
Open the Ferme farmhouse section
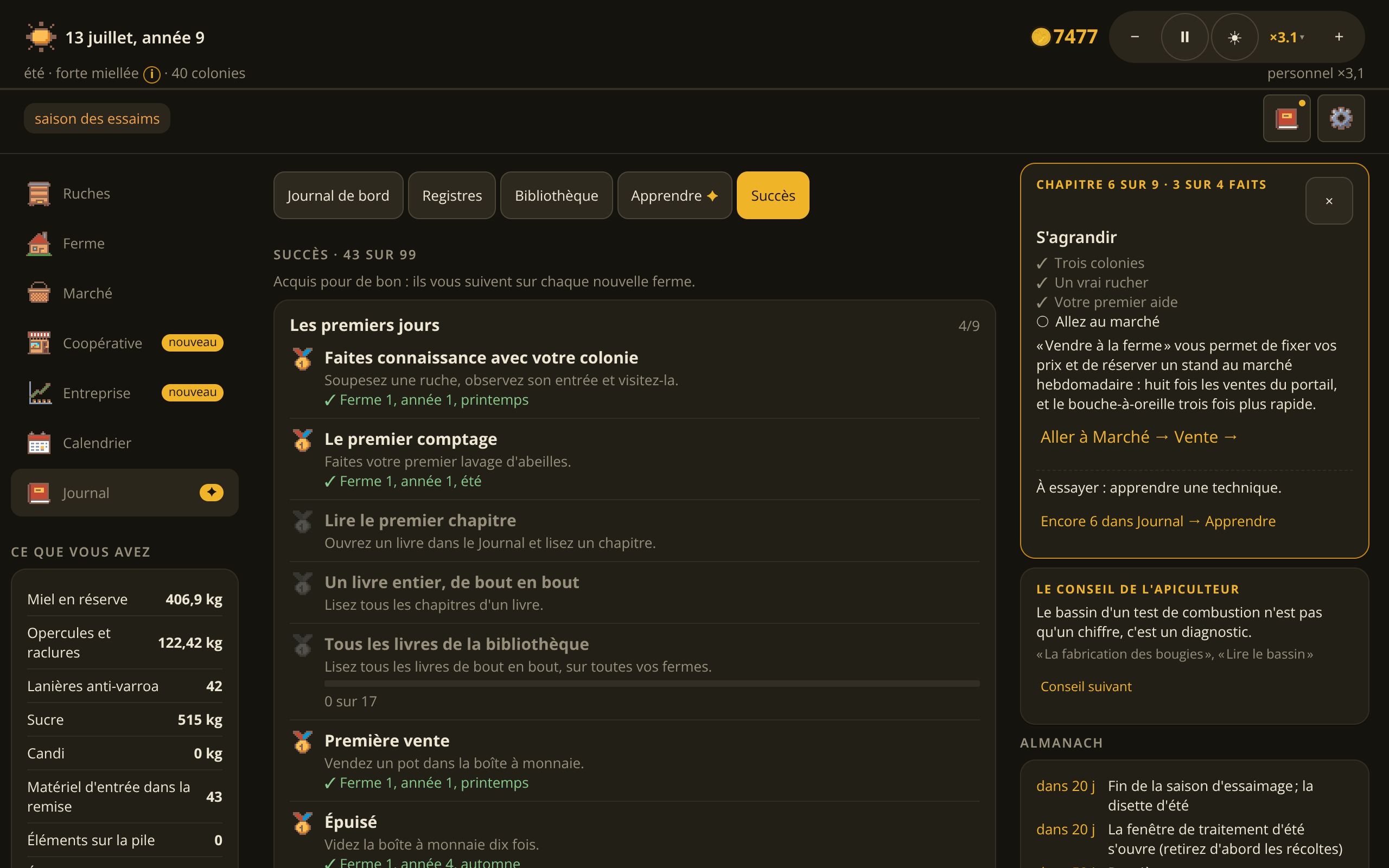[125, 244]
